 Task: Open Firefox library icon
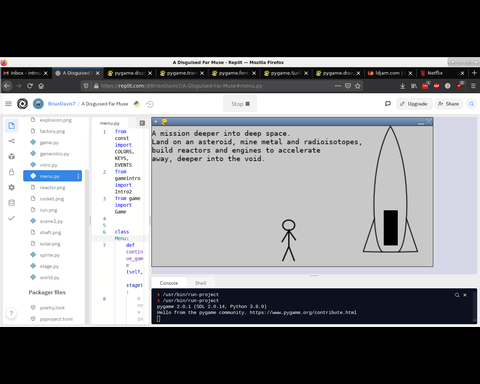[414, 86]
